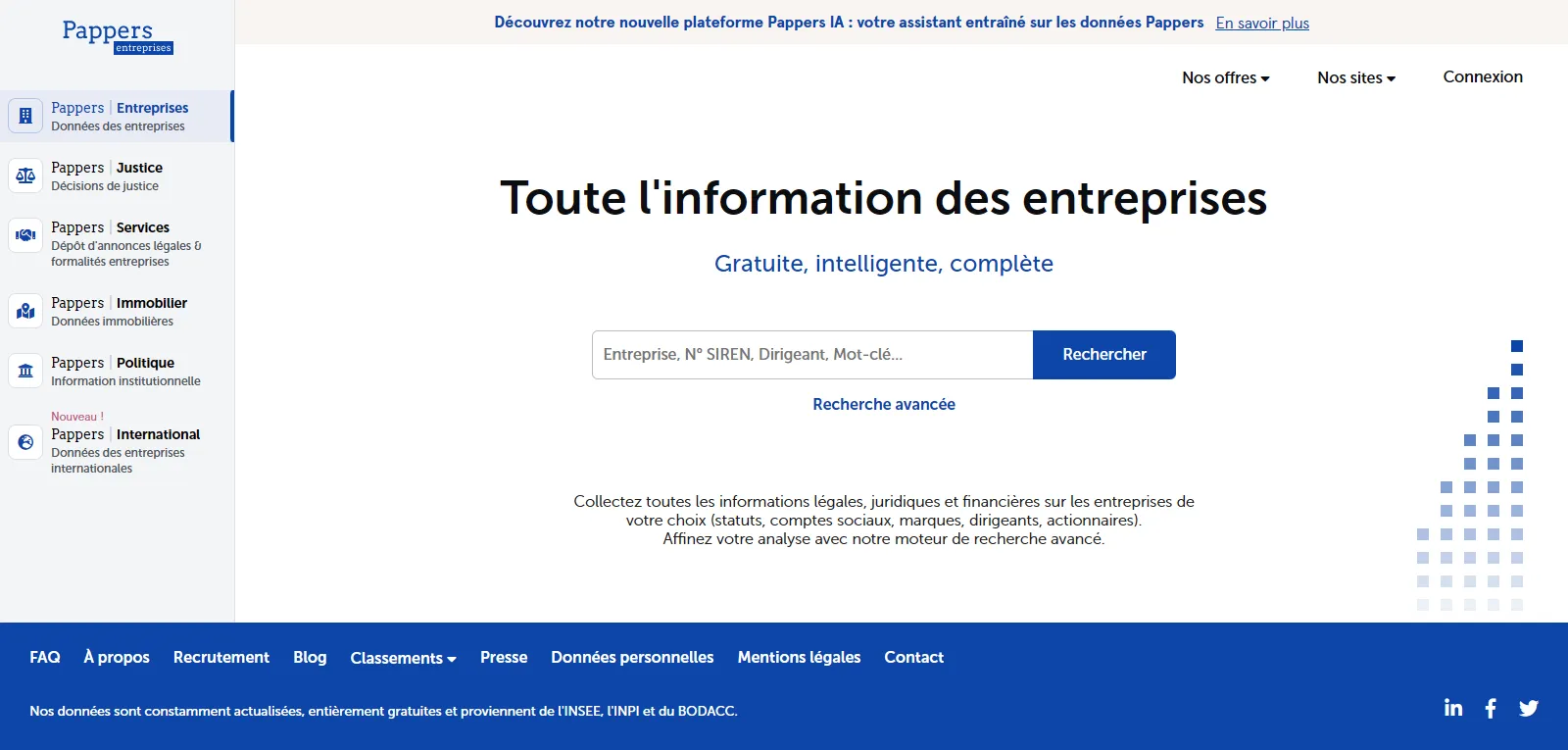Click the Pappers IA announcement banner text
Screen dimensions: 1568x750
[x=849, y=22]
